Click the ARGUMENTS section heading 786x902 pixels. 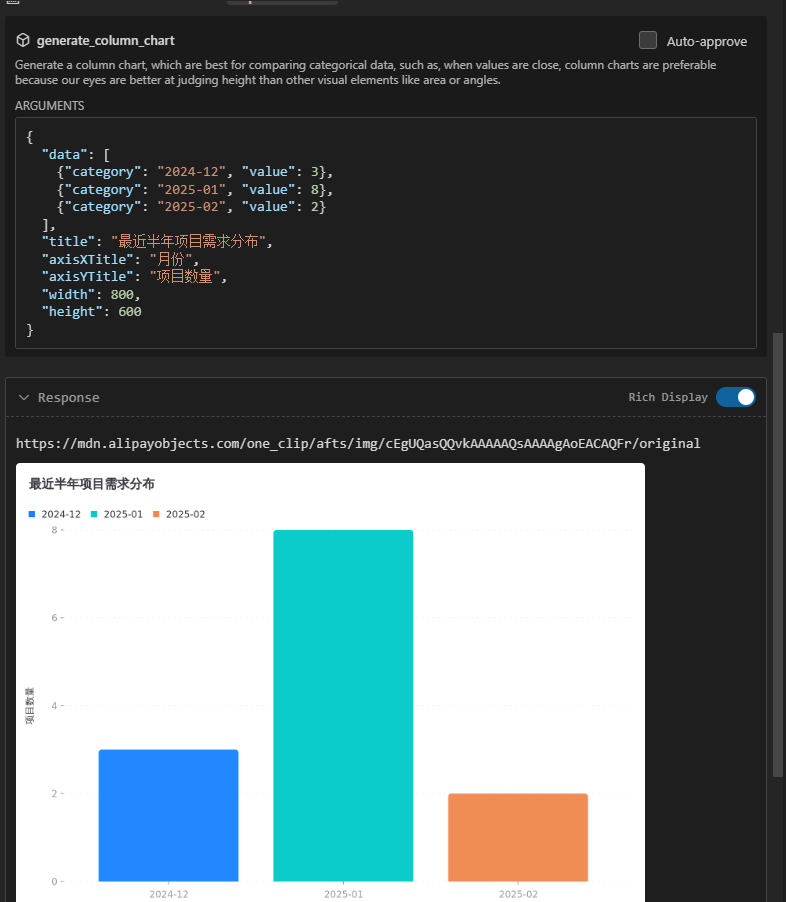click(49, 105)
